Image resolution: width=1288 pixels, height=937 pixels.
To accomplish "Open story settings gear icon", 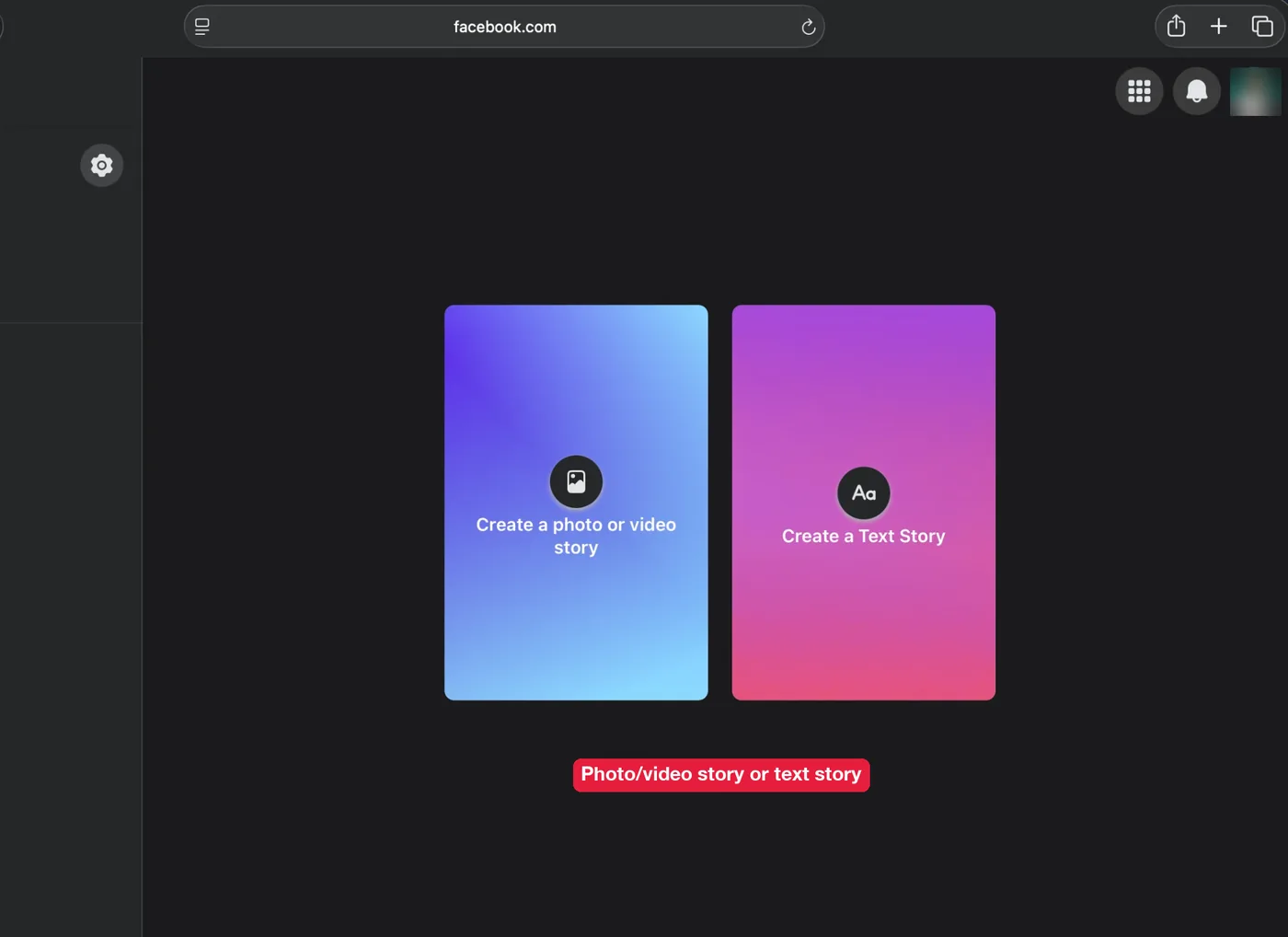I will (102, 166).
